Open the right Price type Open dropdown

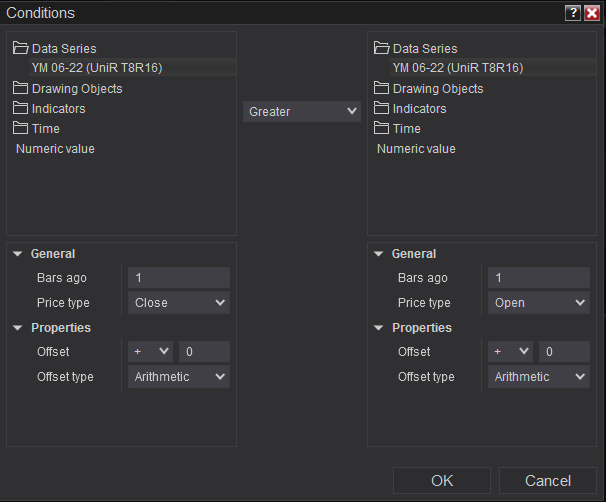539,303
